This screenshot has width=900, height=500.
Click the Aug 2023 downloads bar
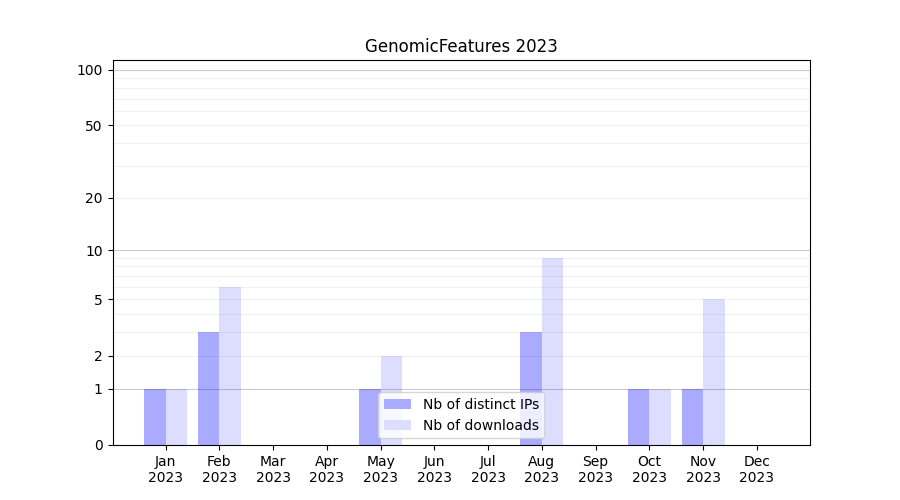(x=552, y=351)
